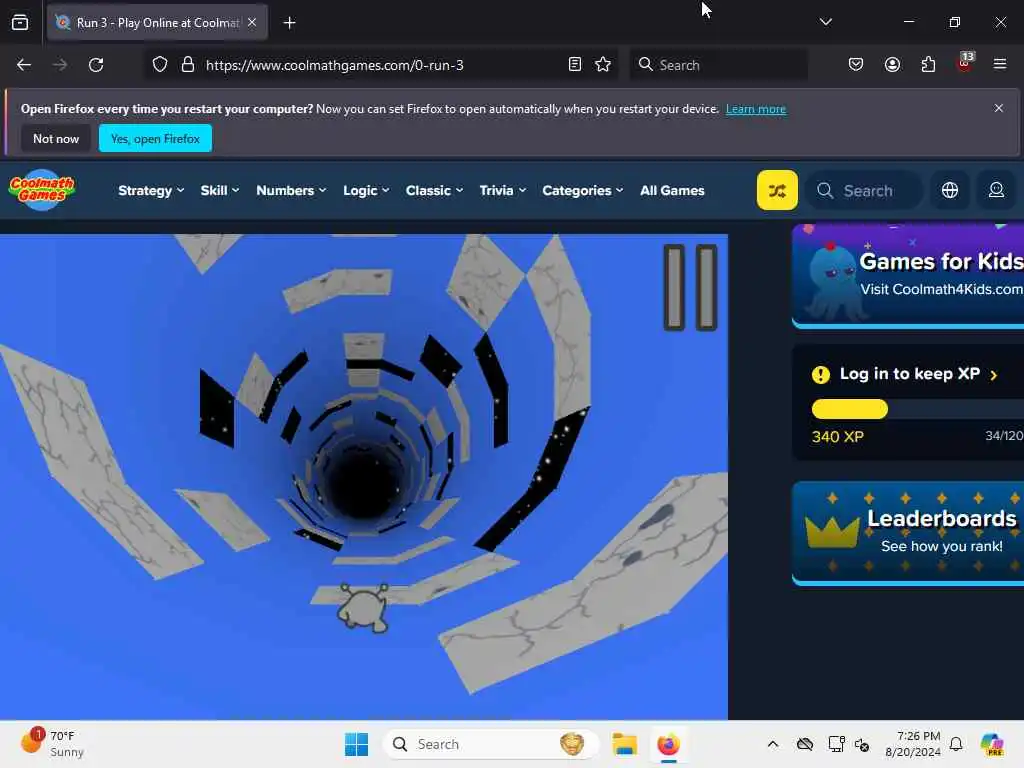Screen dimensions: 1024x768
Task: Open the user account icon on Coolmath
Action: pos(996,190)
